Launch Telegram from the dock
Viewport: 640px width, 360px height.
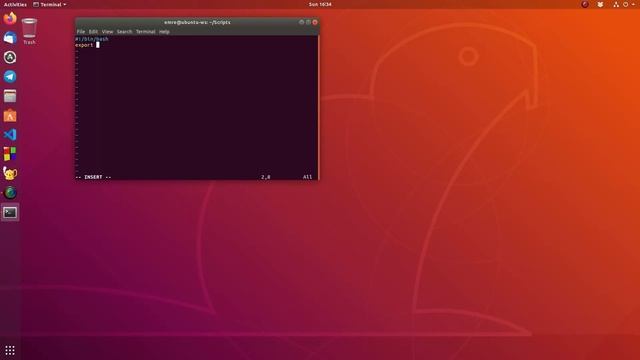coord(10,76)
